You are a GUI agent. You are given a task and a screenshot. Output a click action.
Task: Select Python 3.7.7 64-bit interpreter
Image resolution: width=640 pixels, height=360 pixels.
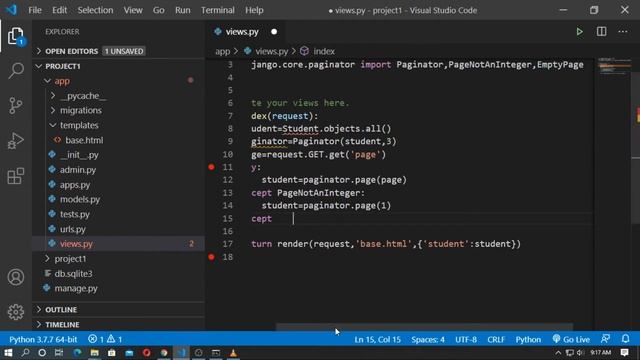pyautogui.click(x=43, y=339)
